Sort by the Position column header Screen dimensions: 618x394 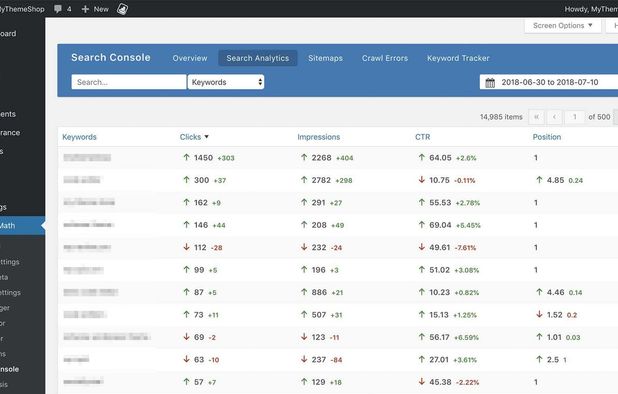[x=547, y=137]
